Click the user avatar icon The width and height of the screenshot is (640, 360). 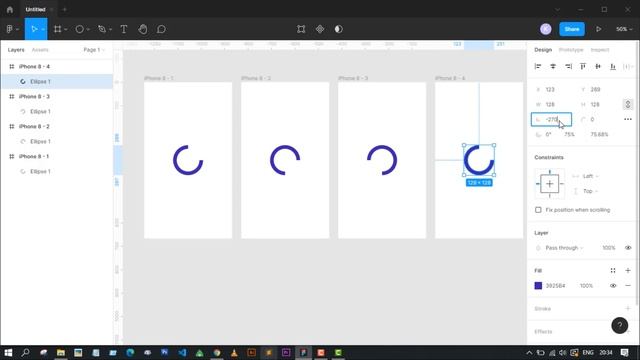(546, 29)
